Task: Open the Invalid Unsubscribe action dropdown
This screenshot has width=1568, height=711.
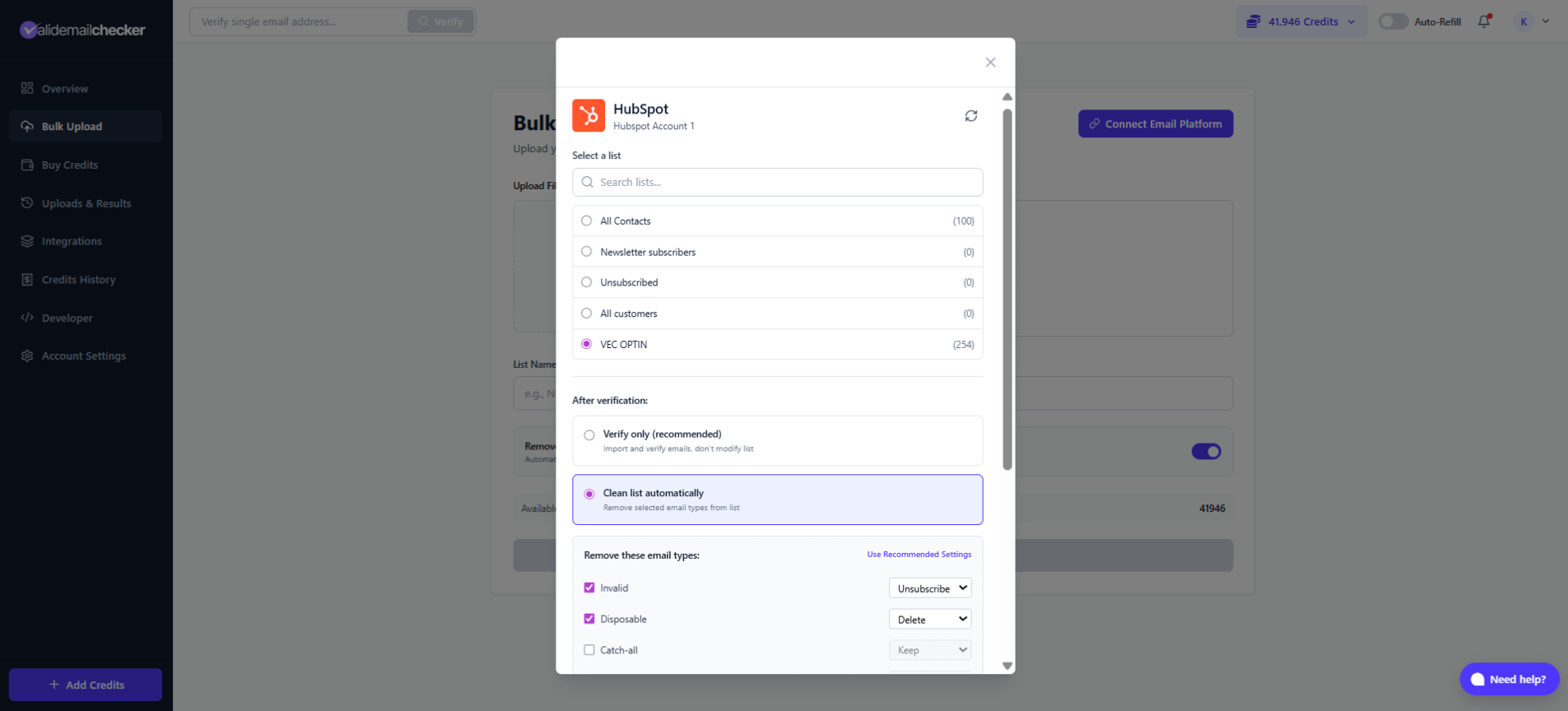Action: [930, 588]
